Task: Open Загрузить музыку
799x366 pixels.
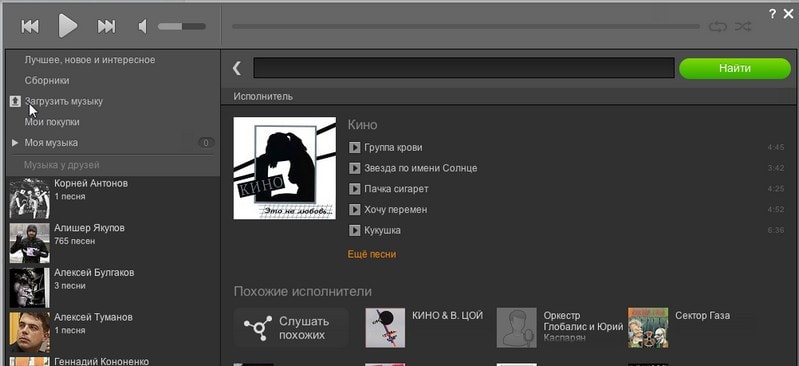Action: [64, 101]
